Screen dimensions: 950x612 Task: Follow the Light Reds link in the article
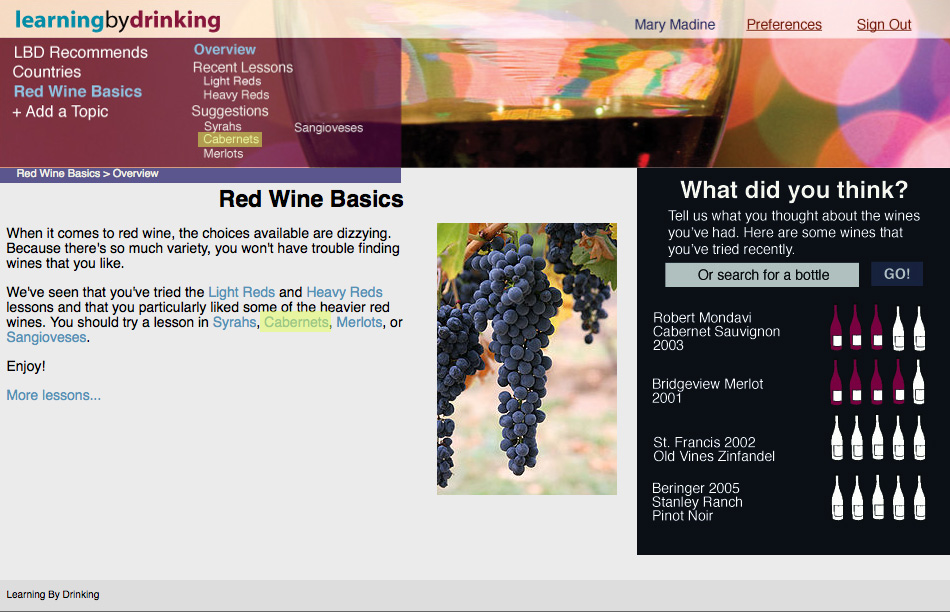(x=241, y=292)
